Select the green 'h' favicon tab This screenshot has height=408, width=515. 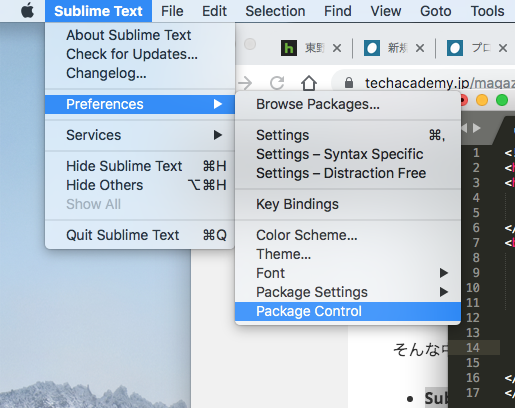click(289, 48)
